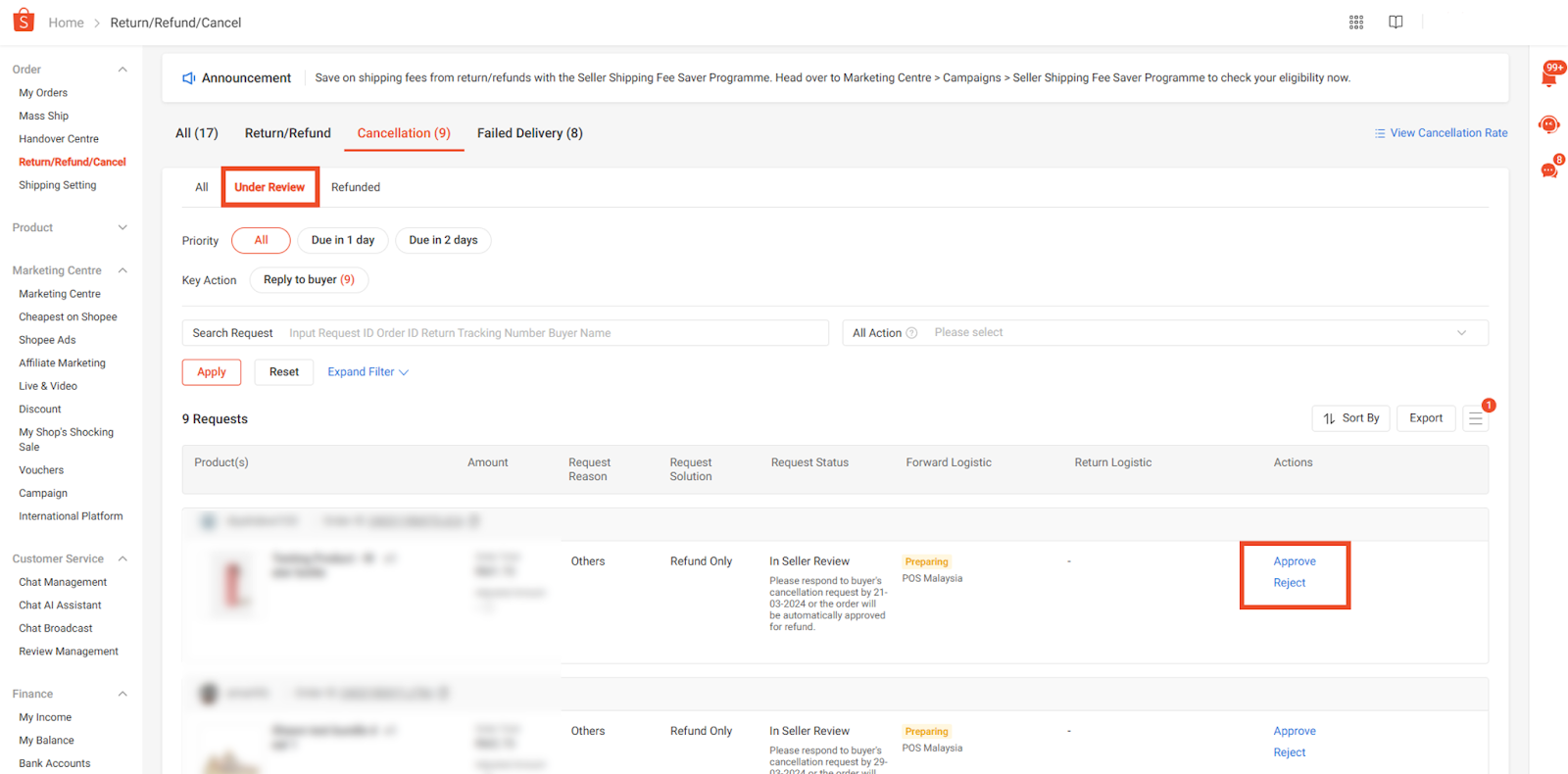Open My Income in sidebar
Viewport: 1568px width, 774px height.
tap(45, 717)
